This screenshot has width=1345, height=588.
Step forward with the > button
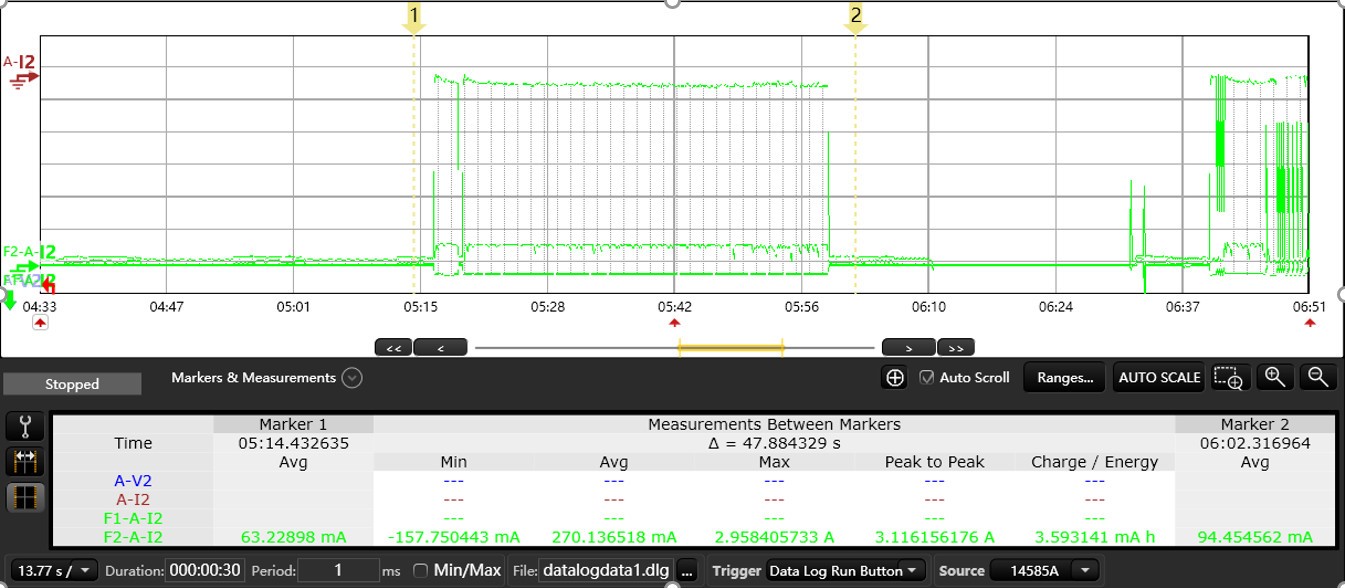(908, 348)
